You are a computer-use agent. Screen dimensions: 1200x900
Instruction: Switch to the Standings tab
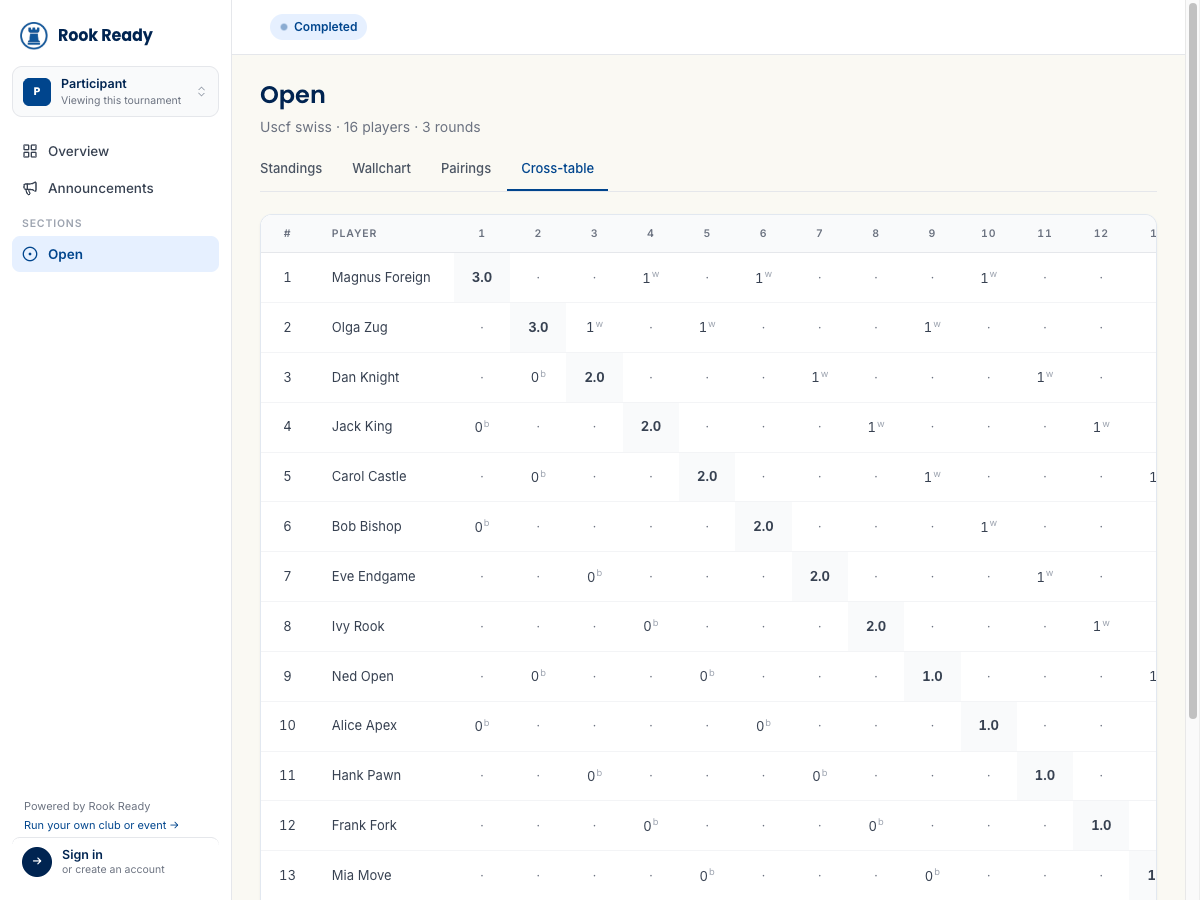[291, 168]
